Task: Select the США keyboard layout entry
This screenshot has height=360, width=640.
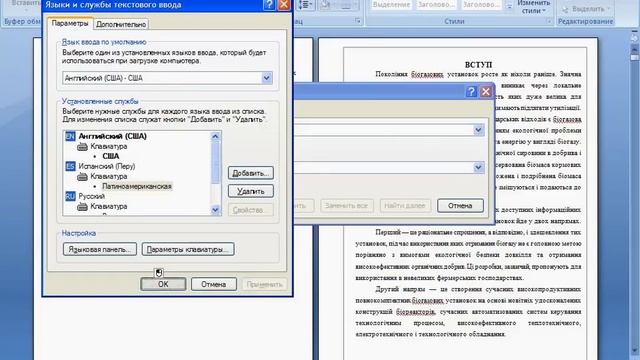Action: pyautogui.click(x=111, y=156)
